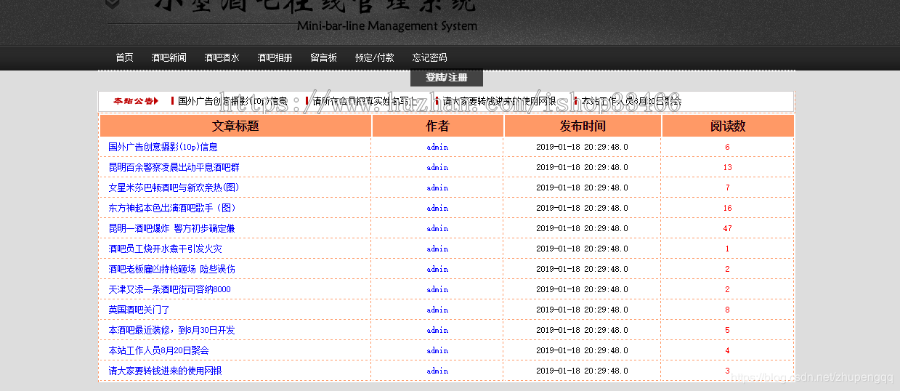Click admin author in the 女星米莎巴顿 row
Viewport: 900px width, 391px height.
click(x=437, y=188)
